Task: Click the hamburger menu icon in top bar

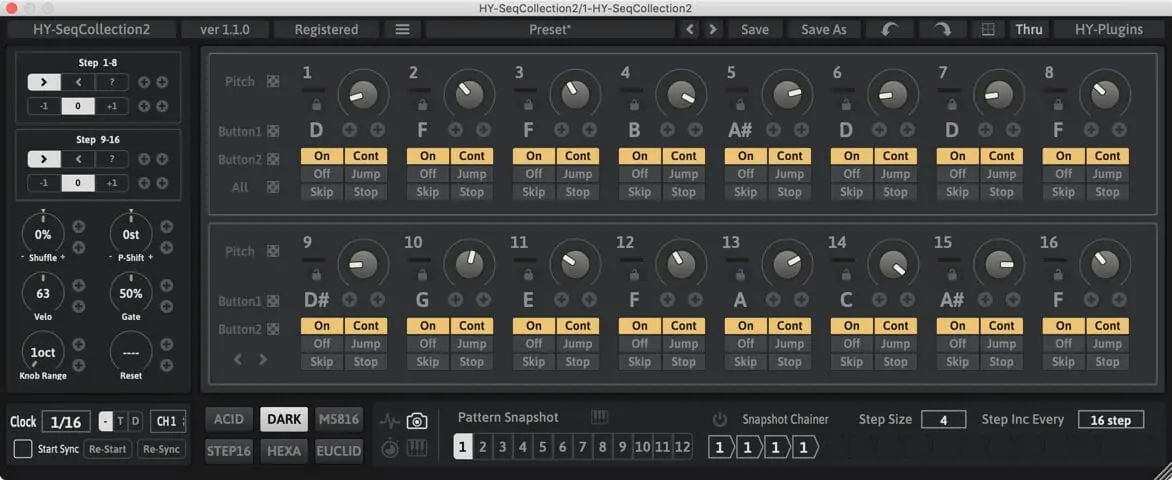Action: point(402,29)
